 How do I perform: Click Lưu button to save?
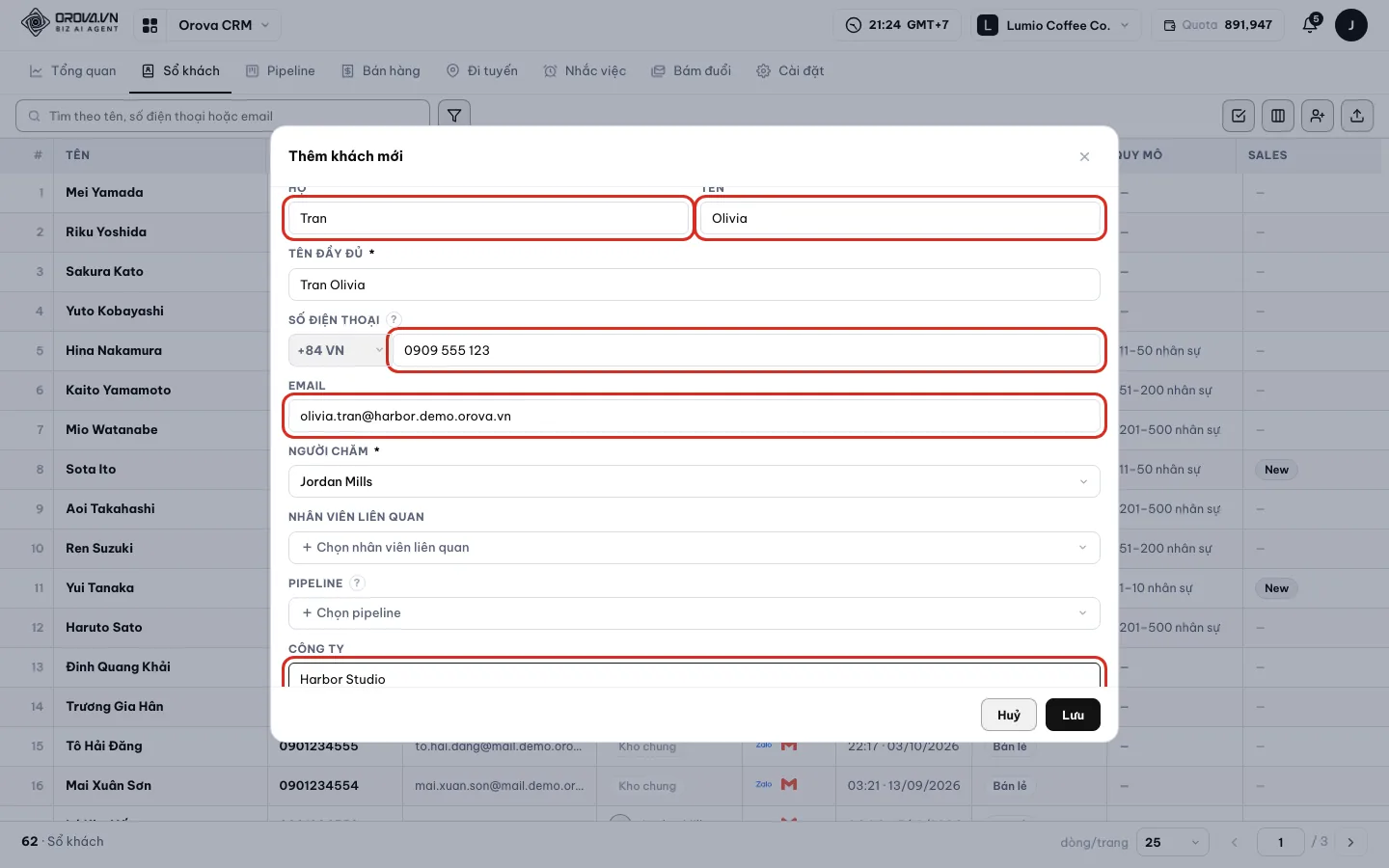coord(1073,715)
